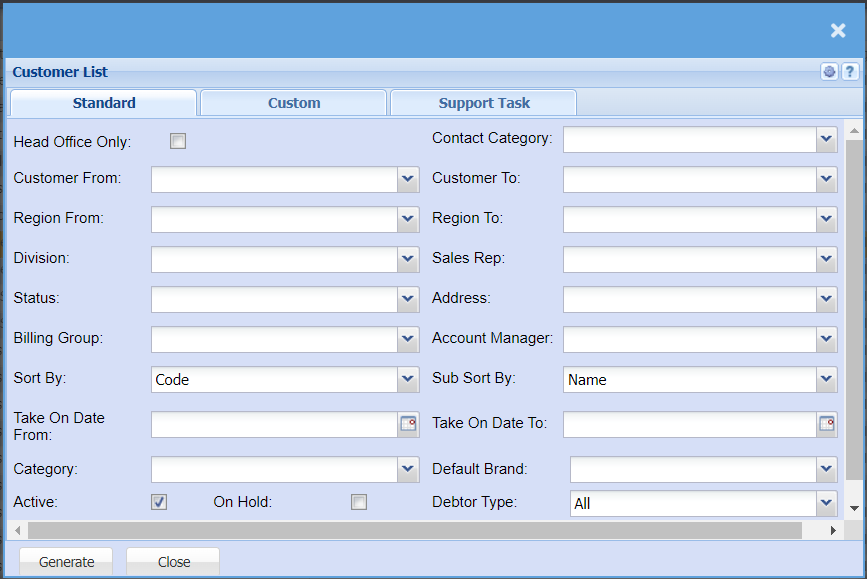Enable the Head Office Only checkbox
This screenshot has height=579, width=867.
click(x=178, y=141)
